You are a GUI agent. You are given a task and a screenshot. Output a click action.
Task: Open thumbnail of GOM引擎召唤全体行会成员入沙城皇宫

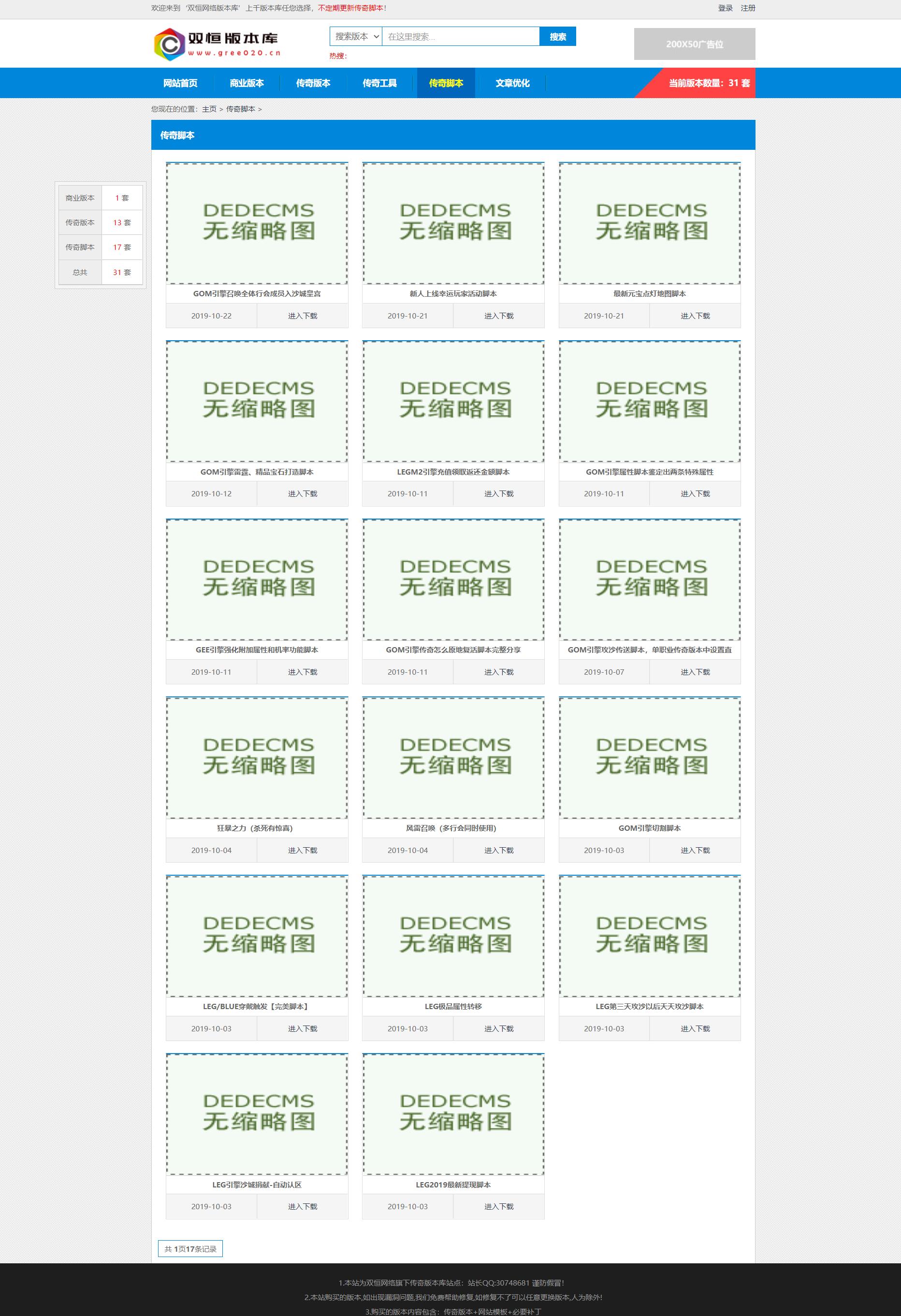[257, 223]
